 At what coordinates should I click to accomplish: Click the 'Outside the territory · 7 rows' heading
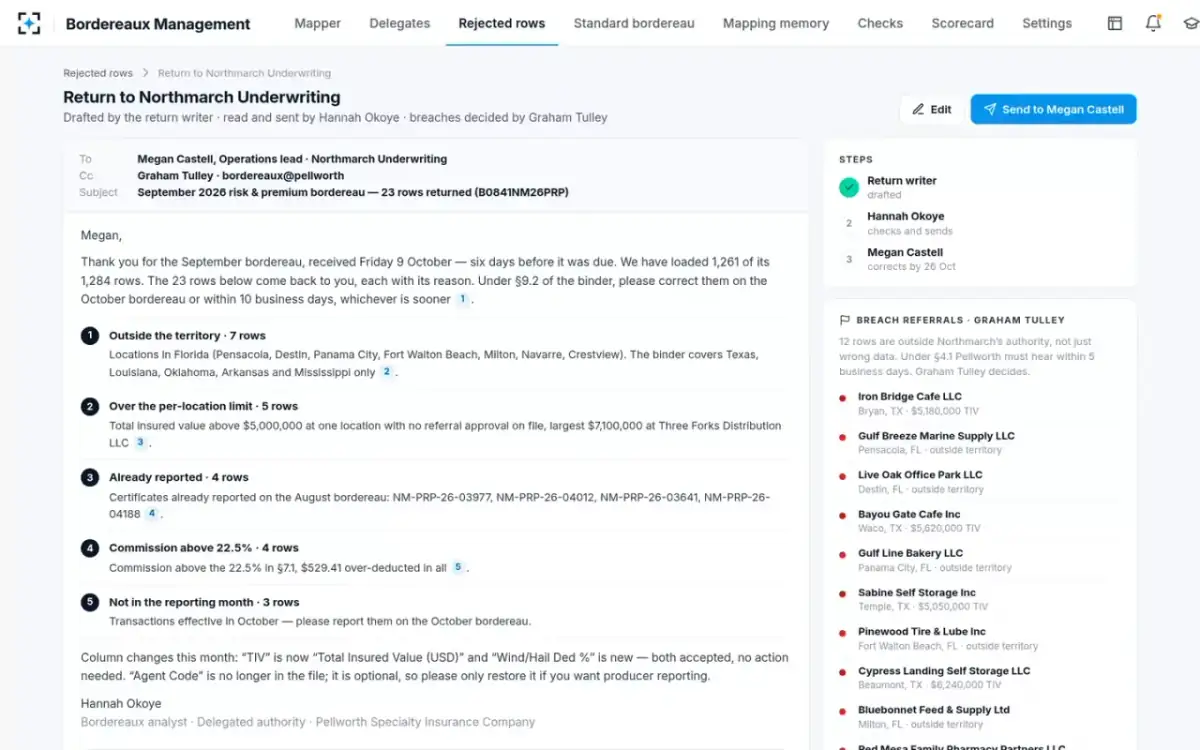click(187, 336)
